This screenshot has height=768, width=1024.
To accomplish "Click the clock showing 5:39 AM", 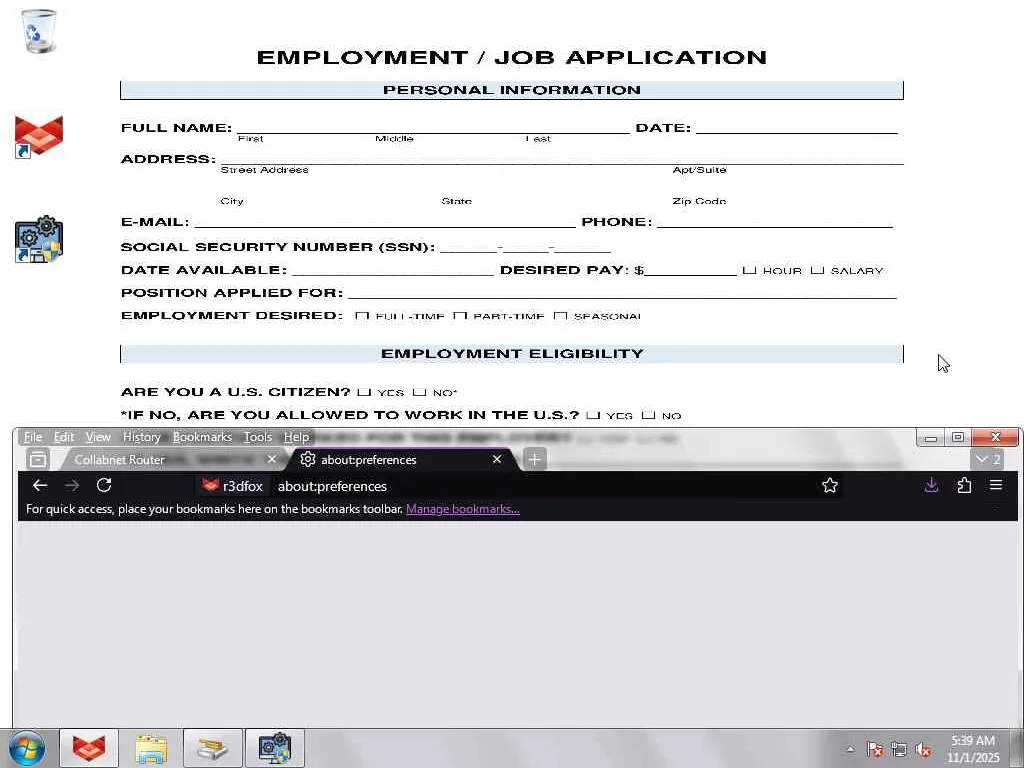I will click(x=973, y=741).
